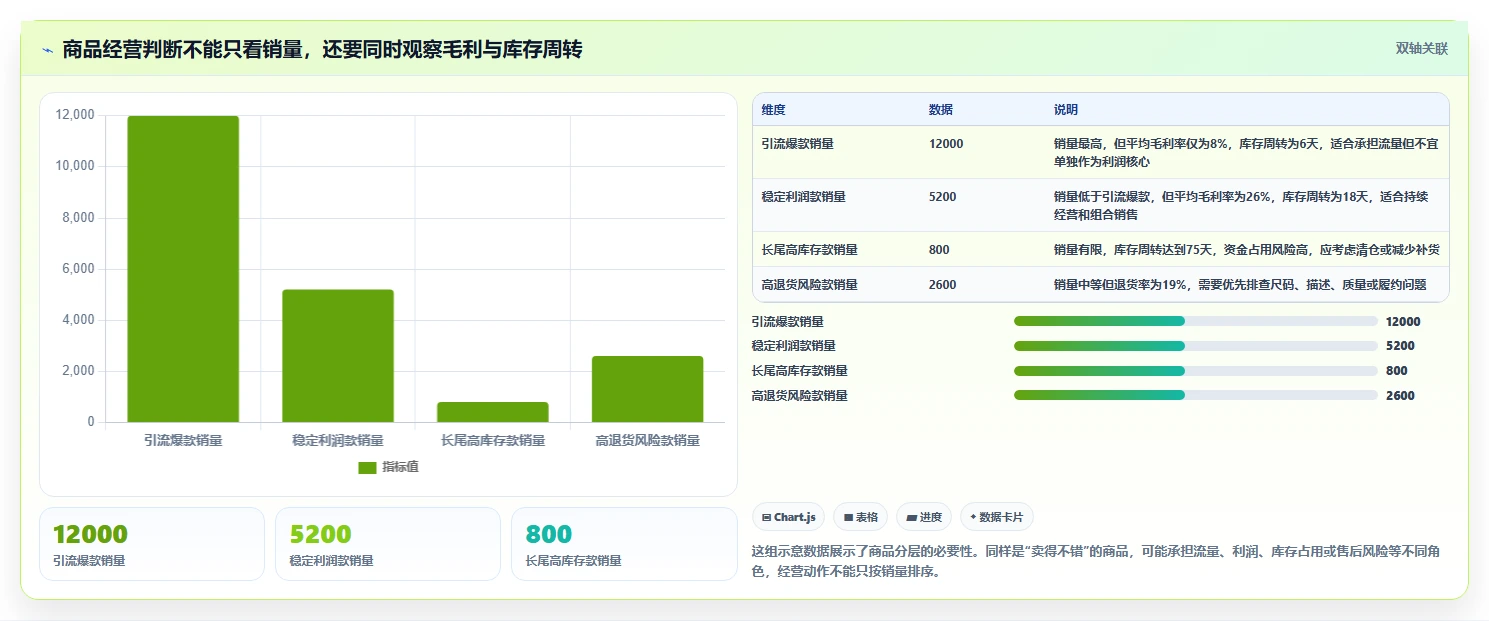Click the 稳定利润款销量 progress bar
This screenshot has width=1489, height=621.
1195,346
